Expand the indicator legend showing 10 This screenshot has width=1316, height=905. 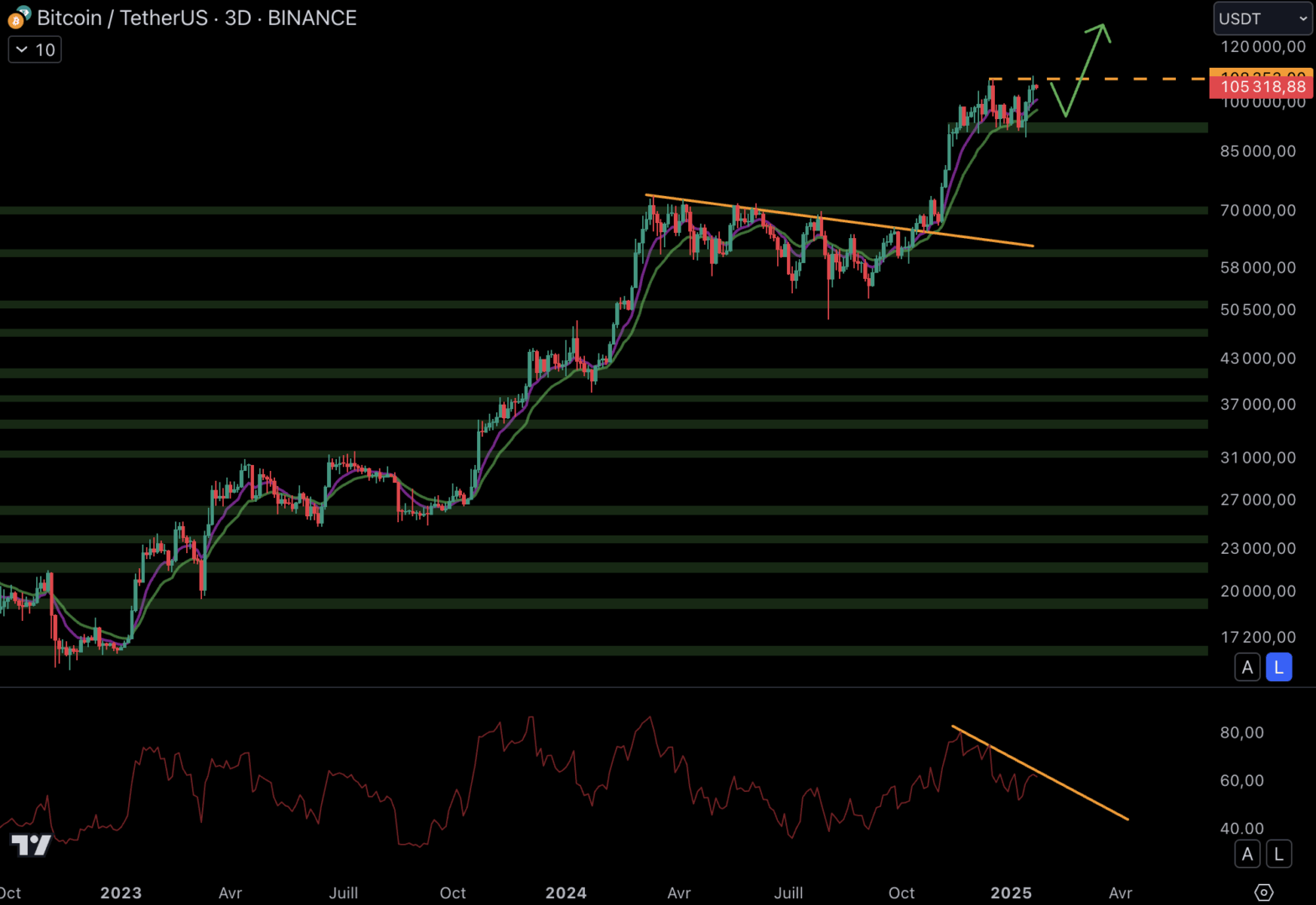point(34,50)
